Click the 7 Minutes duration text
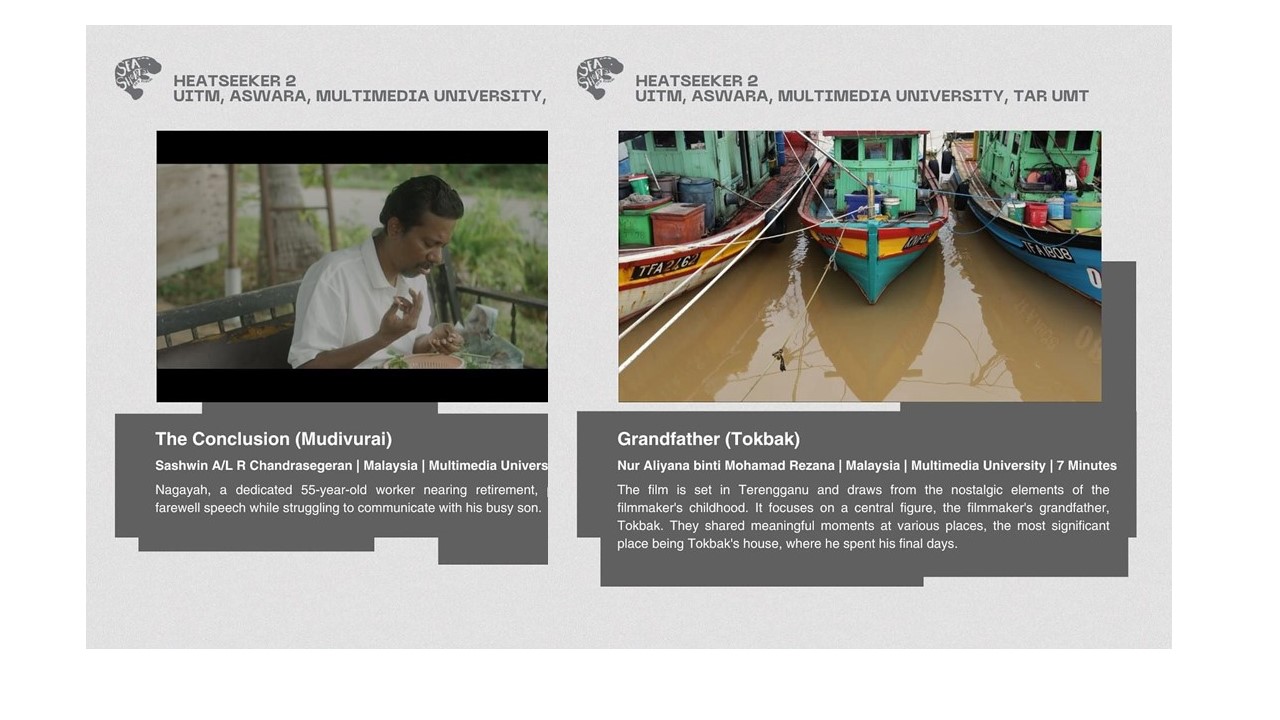 [1087, 466]
